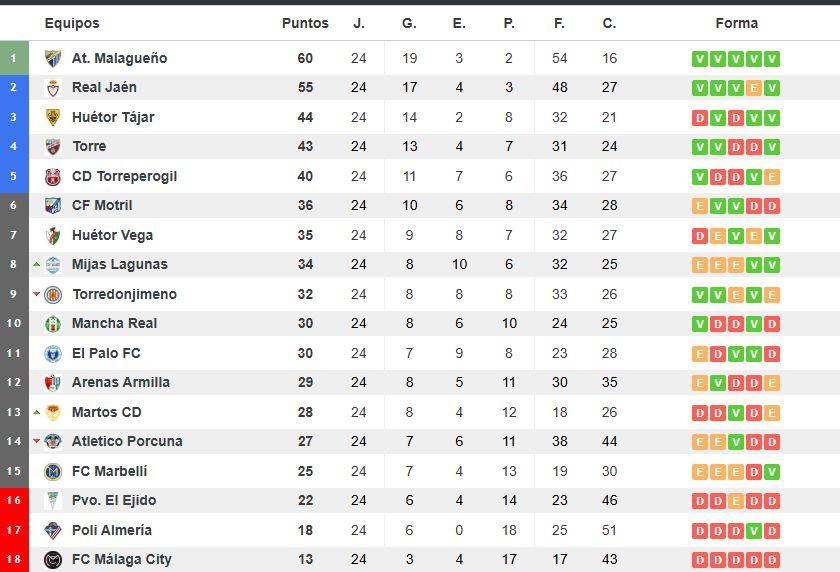This screenshot has width=840, height=572.
Task: Click the Torredonjimeno round crest
Action: [52, 295]
